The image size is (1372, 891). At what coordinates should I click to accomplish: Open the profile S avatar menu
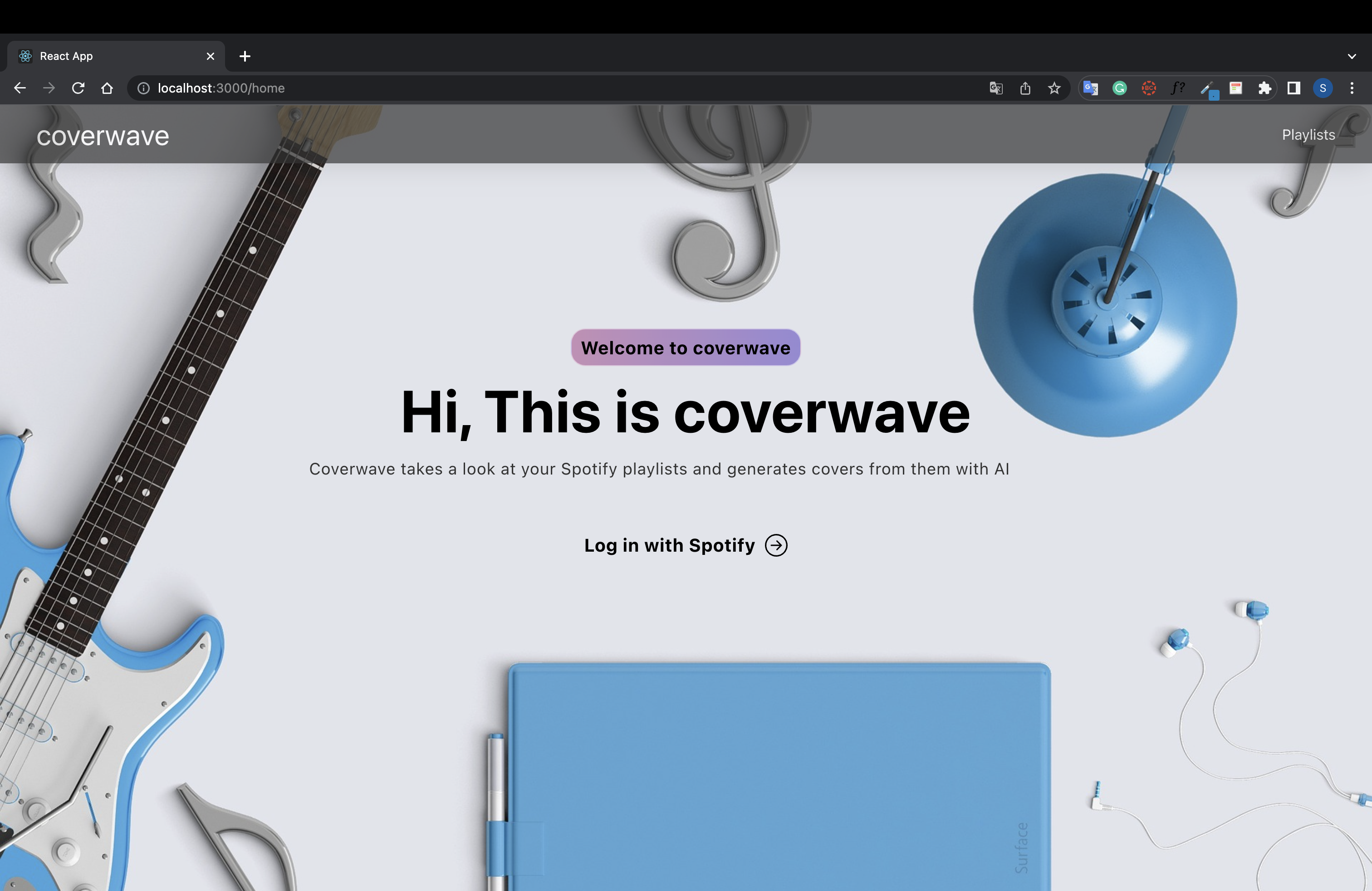(1323, 88)
